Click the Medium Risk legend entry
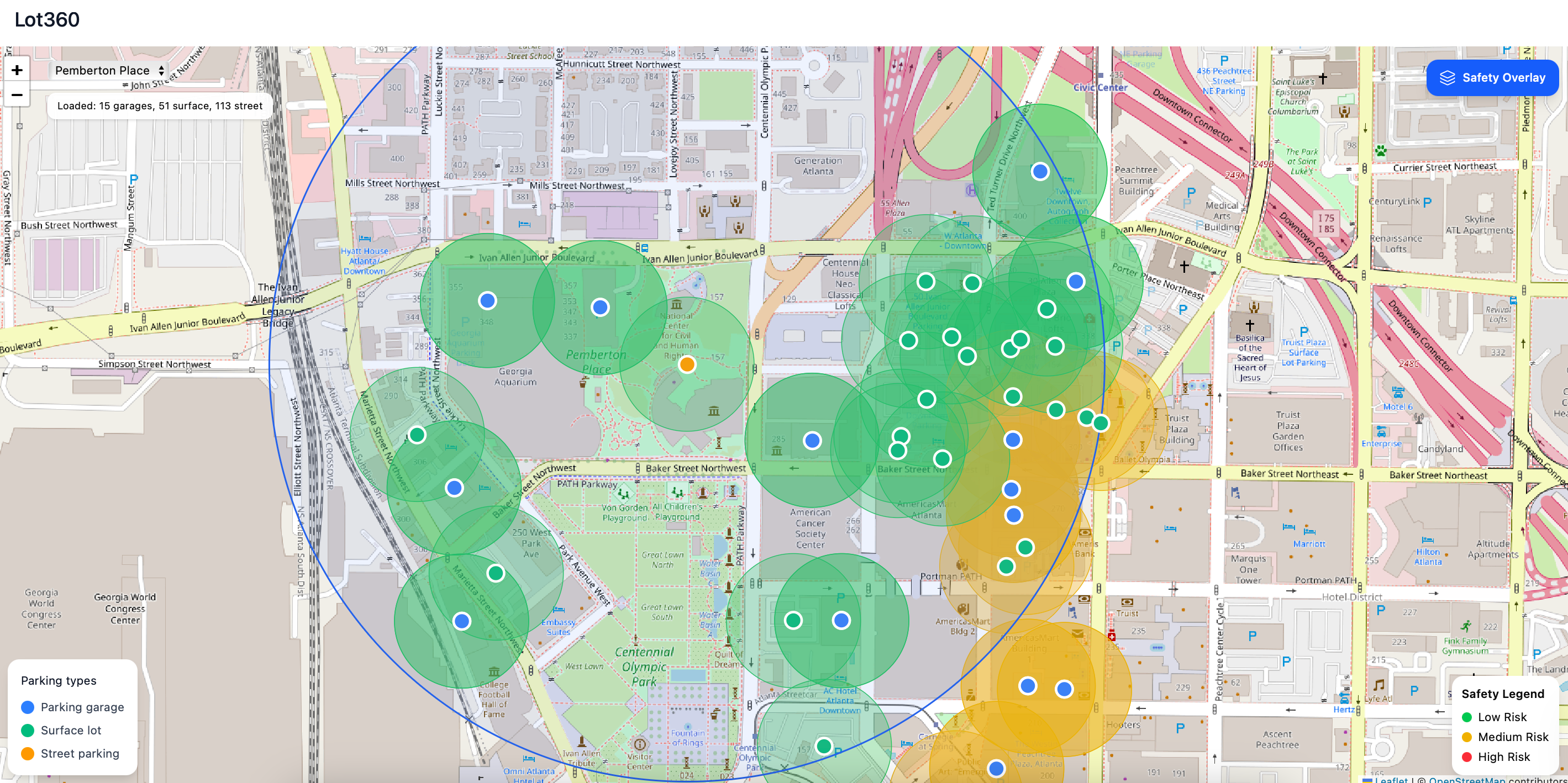Screen dimensions: 1568x783 coord(1512,737)
